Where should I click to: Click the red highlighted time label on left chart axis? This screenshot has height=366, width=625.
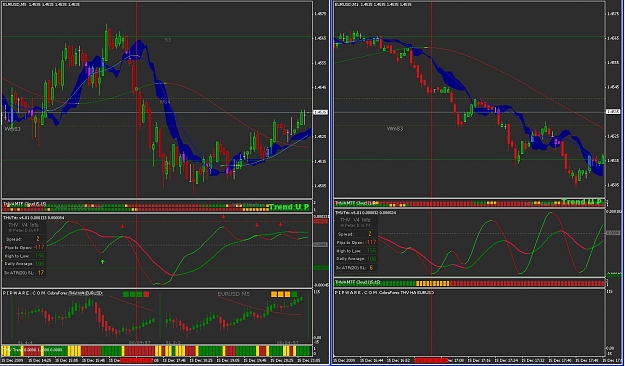tap(136, 360)
